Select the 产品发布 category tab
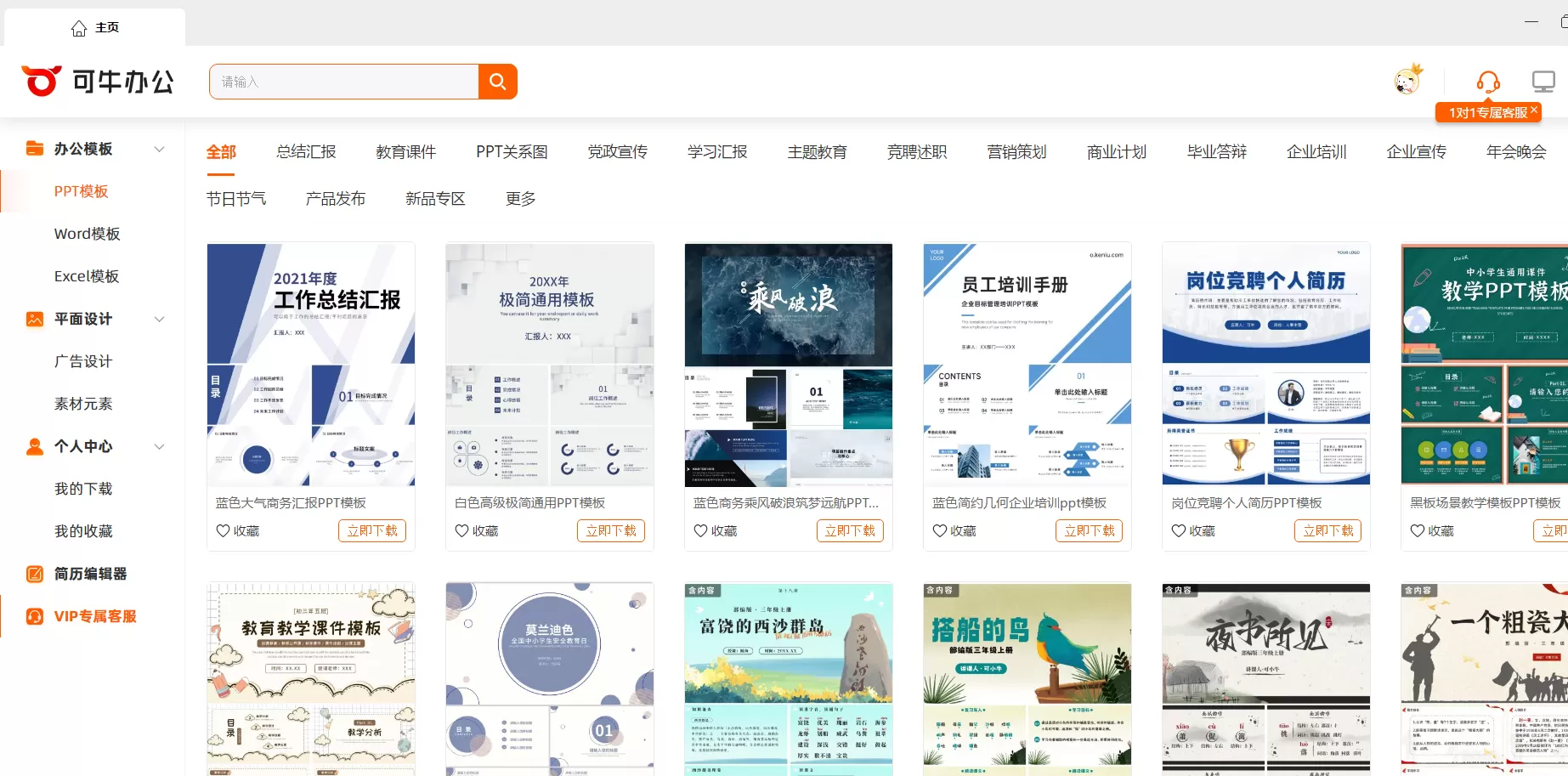 click(336, 198)
